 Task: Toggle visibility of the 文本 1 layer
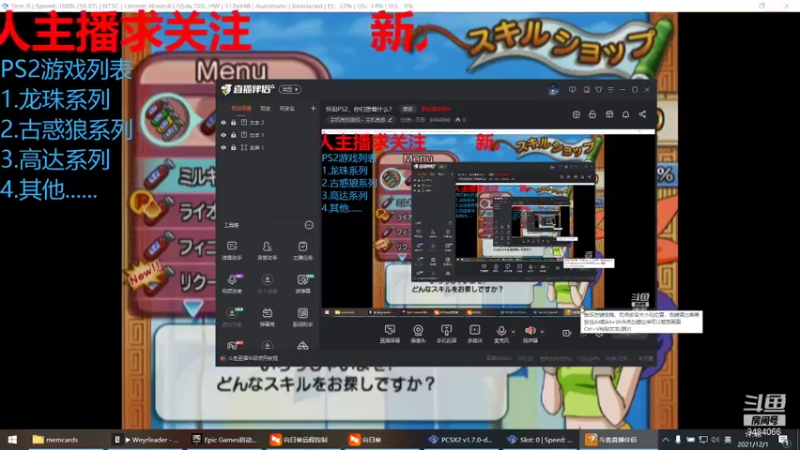223,135
